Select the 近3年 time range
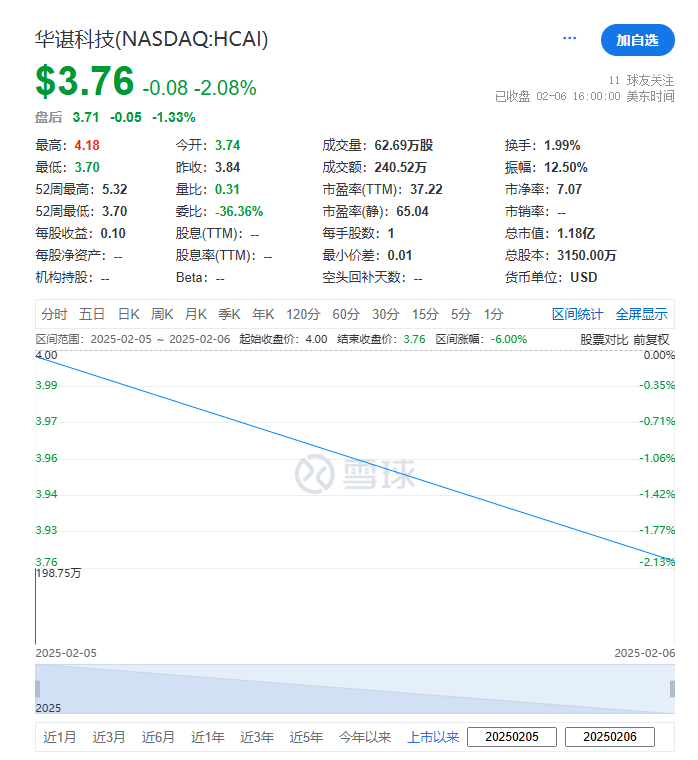Image resolution: width=698 pixels, height=760 pixels. (257, 737)
